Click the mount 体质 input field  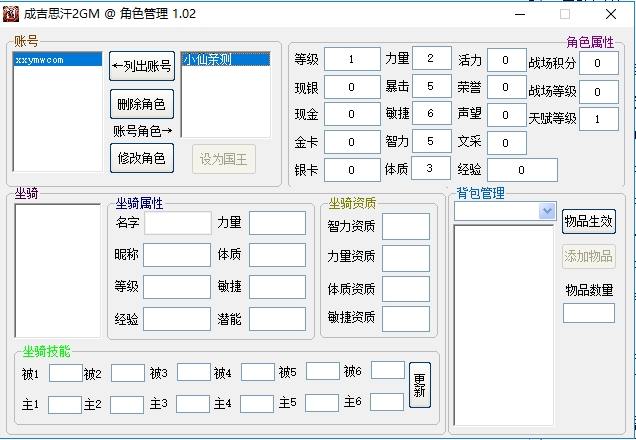pyautogui.click(x=277, y=255)
